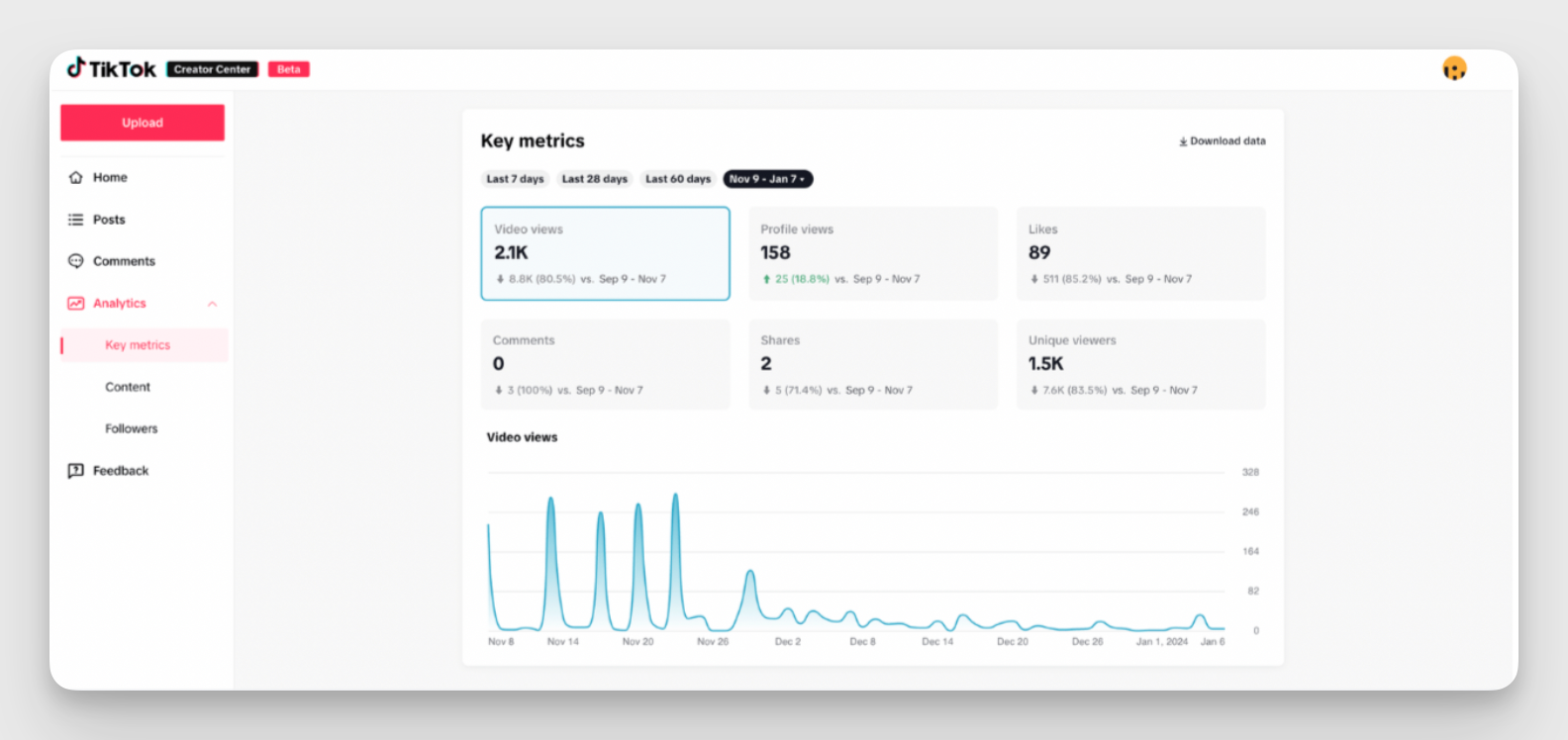Click the Home house icon
The width and height of the screenshot is (1568, 740).
point(75,178)
